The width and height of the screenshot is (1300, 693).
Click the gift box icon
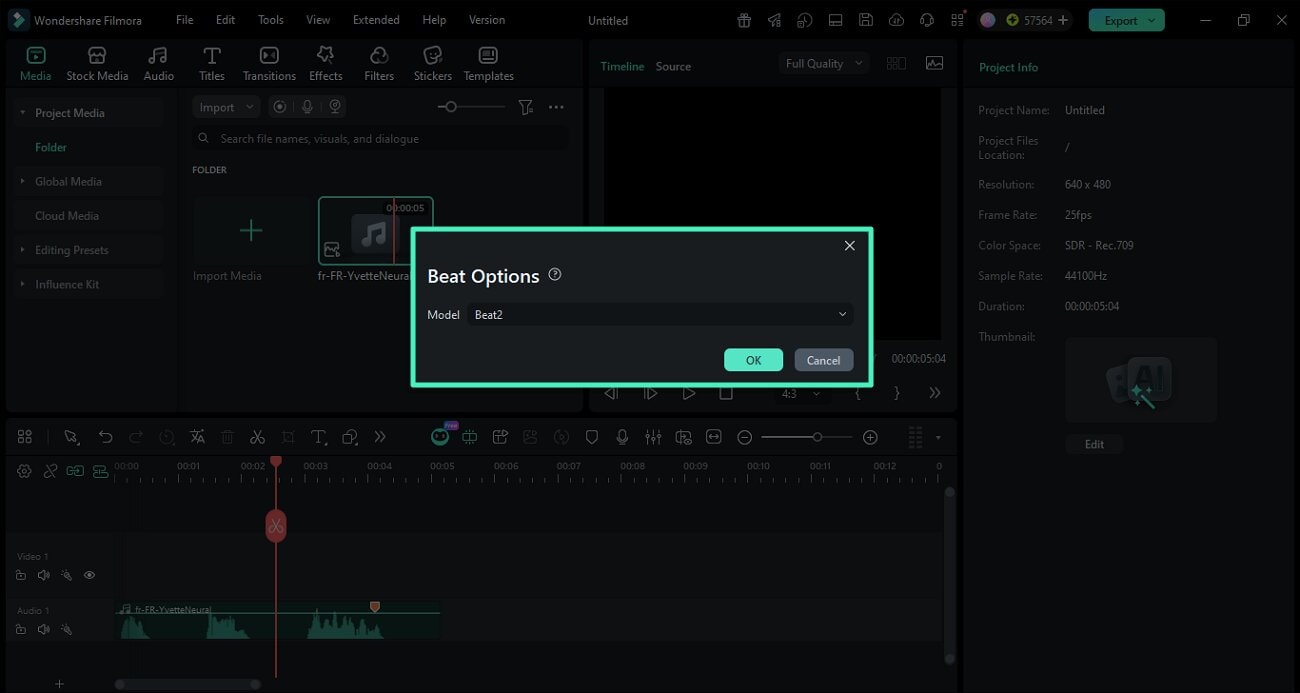point(744,20)
